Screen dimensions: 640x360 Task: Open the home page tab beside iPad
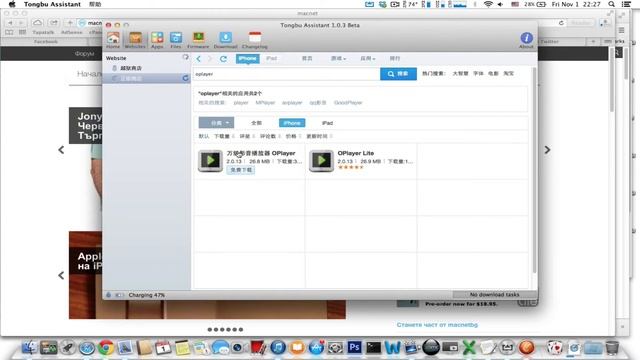[307, 59]
